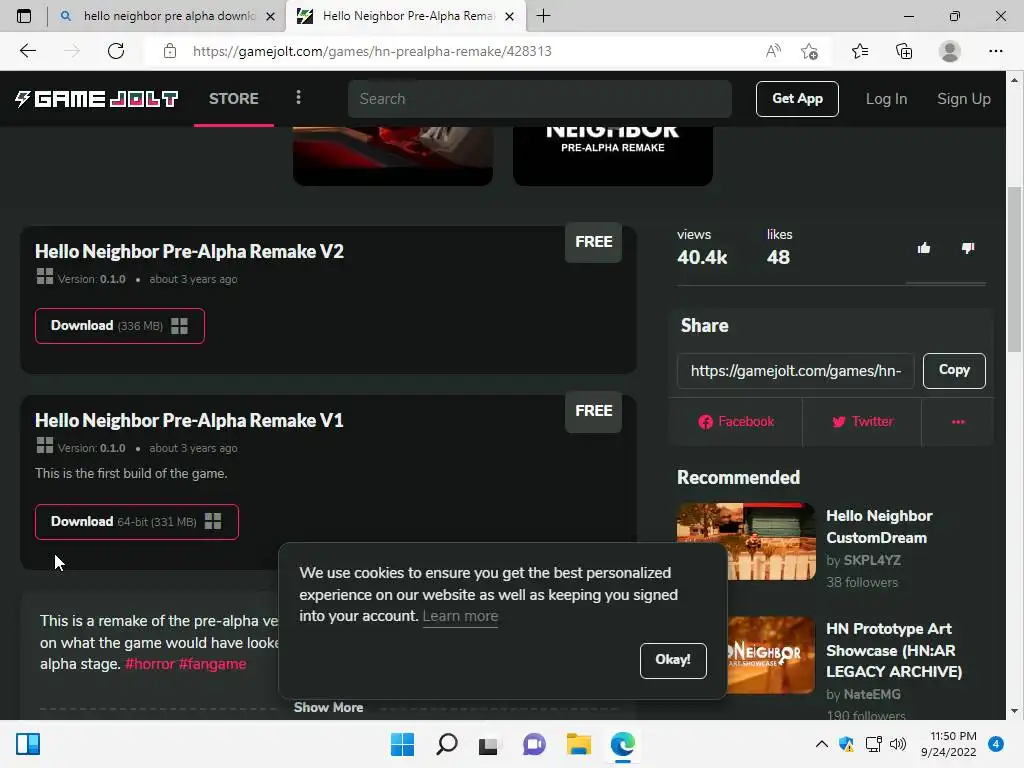Dislike the game with thumbs down

[x=968, y=248]
